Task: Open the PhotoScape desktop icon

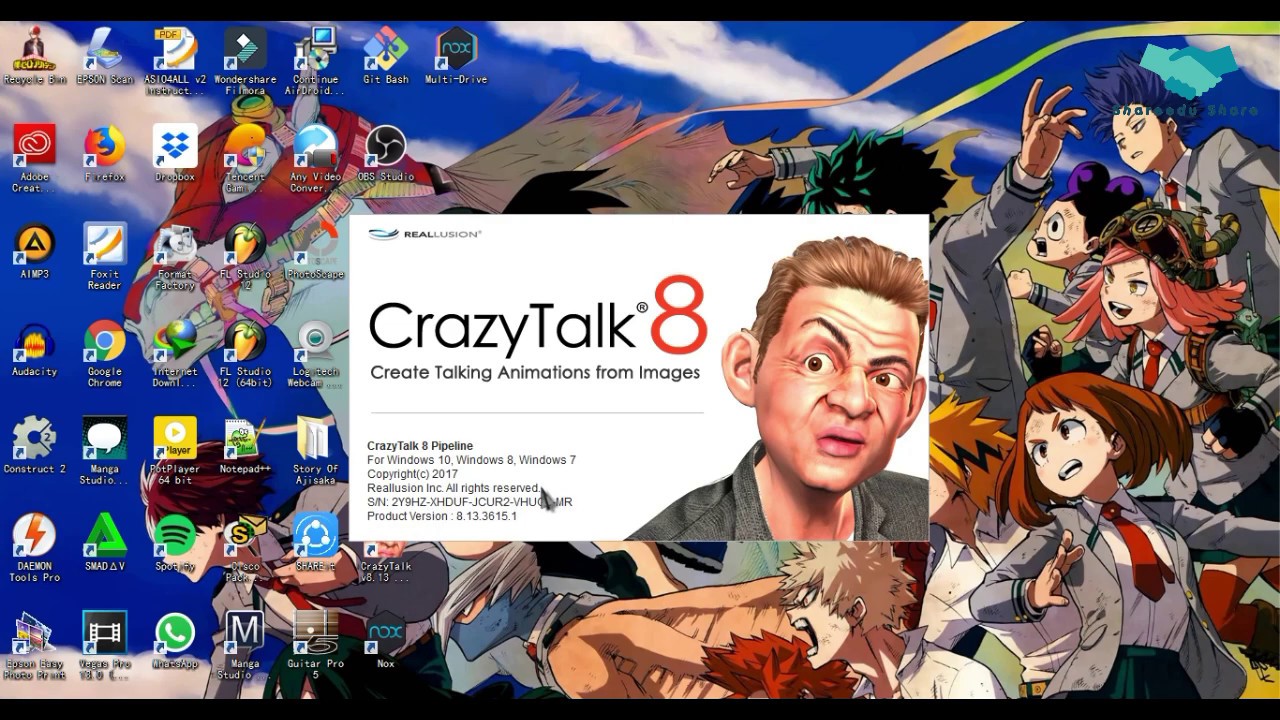Action: 315,251
